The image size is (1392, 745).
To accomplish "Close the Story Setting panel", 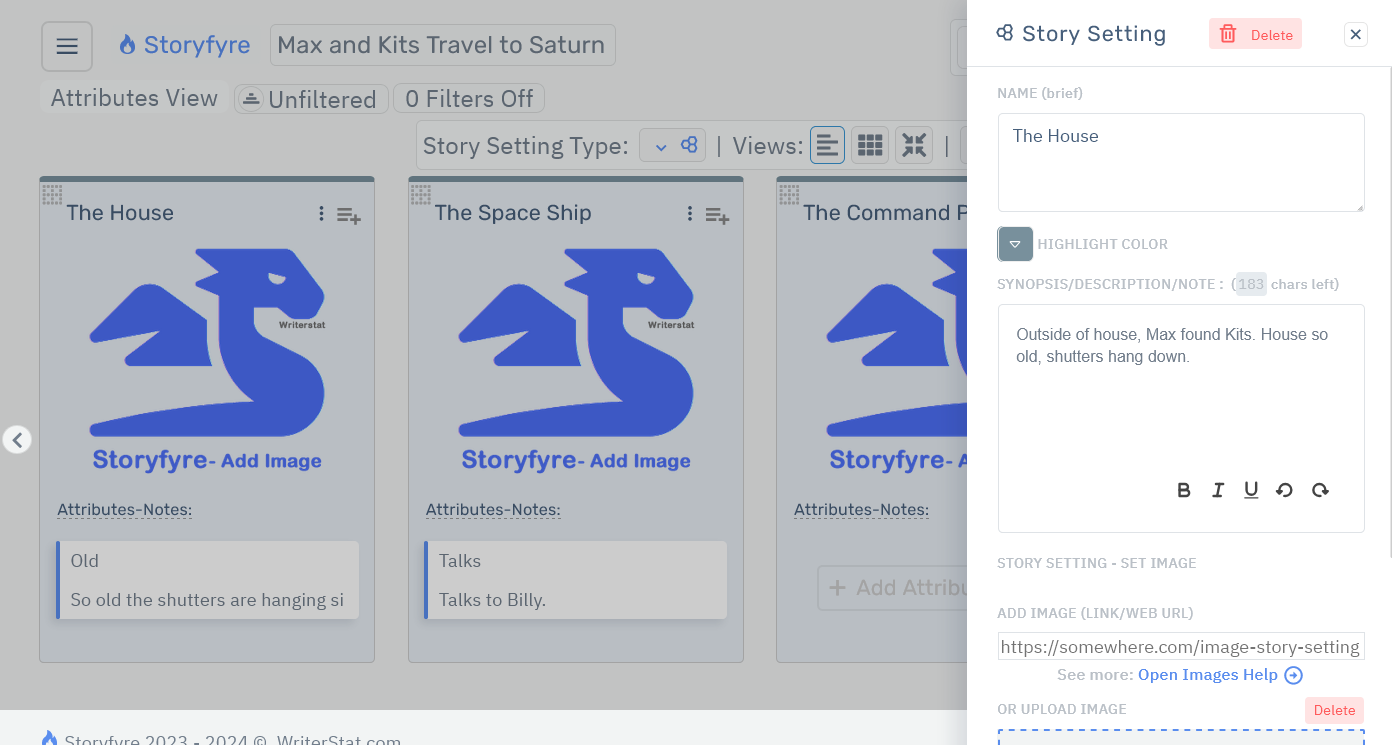I will coord(1355,34).
